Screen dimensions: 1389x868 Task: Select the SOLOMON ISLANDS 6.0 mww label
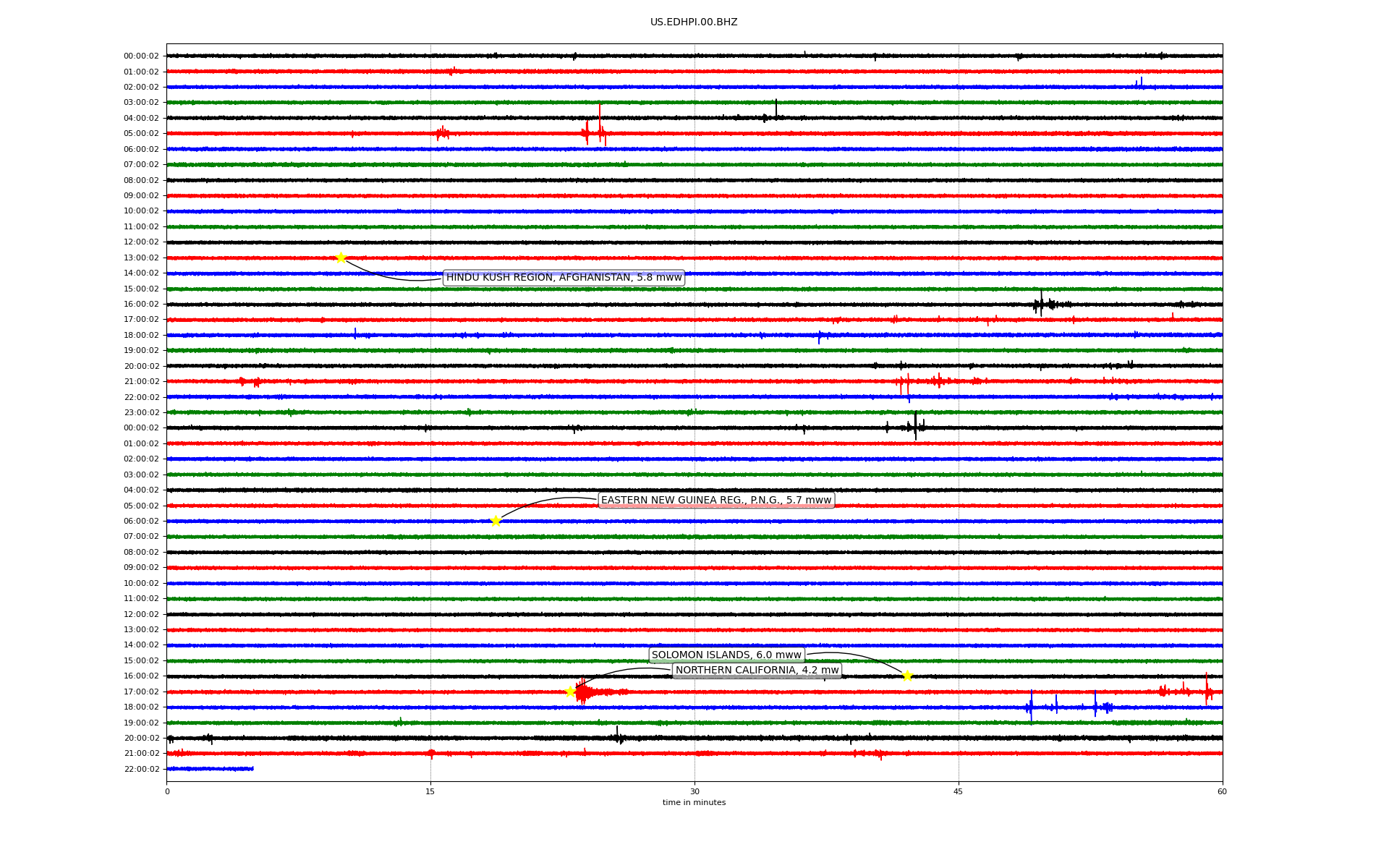(x=726, y=655)
